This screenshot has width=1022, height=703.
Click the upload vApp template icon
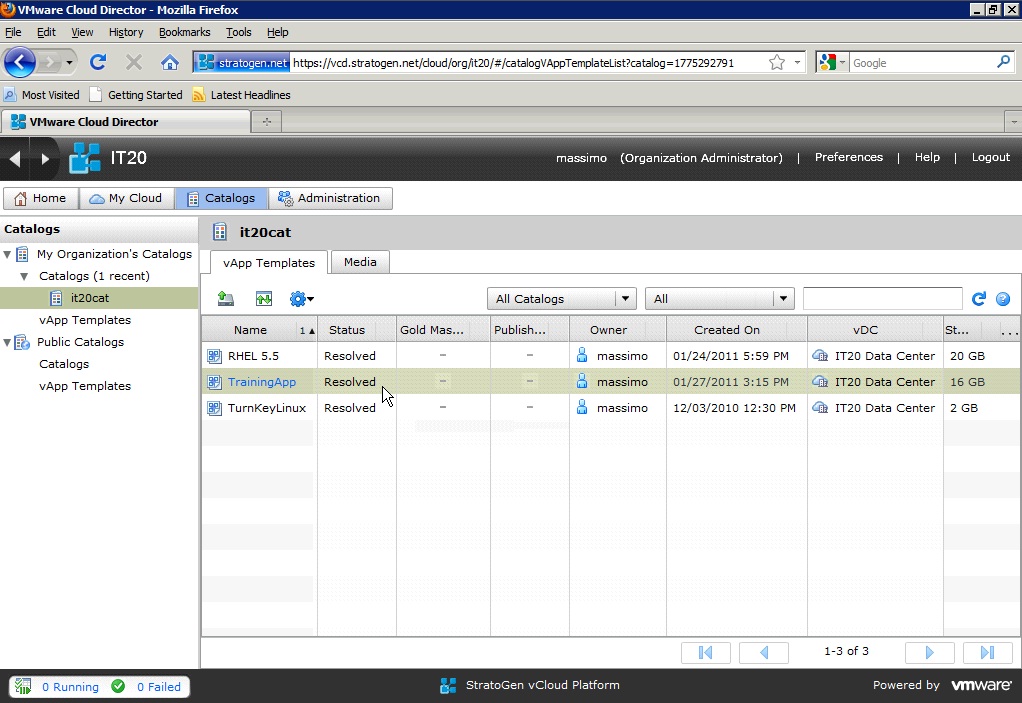click(x=226, y=298)
